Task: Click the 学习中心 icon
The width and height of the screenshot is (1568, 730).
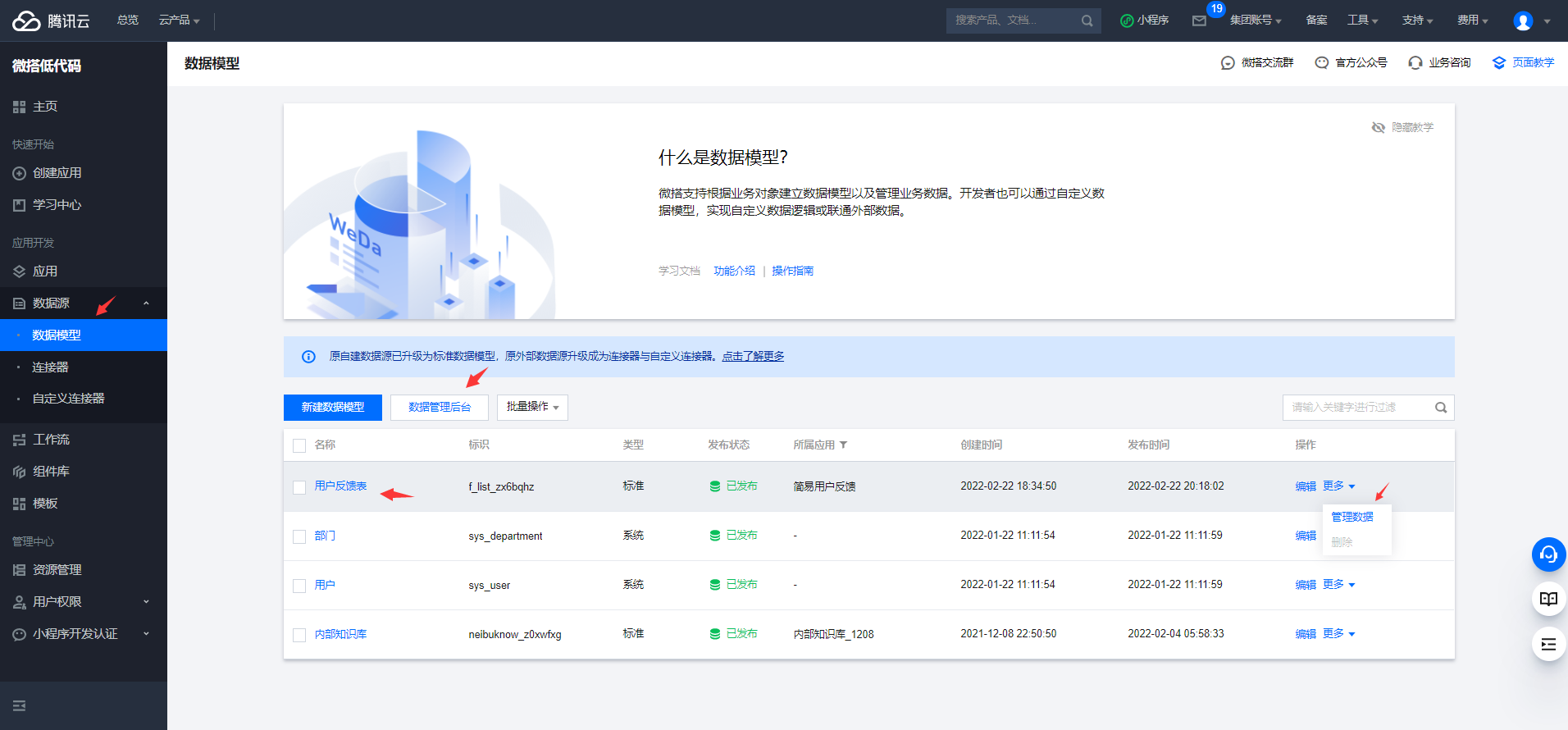Action: (x=19, y=205)
